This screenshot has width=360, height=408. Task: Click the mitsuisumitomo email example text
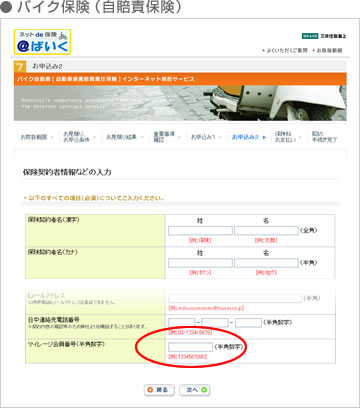(x=207, y=308)
